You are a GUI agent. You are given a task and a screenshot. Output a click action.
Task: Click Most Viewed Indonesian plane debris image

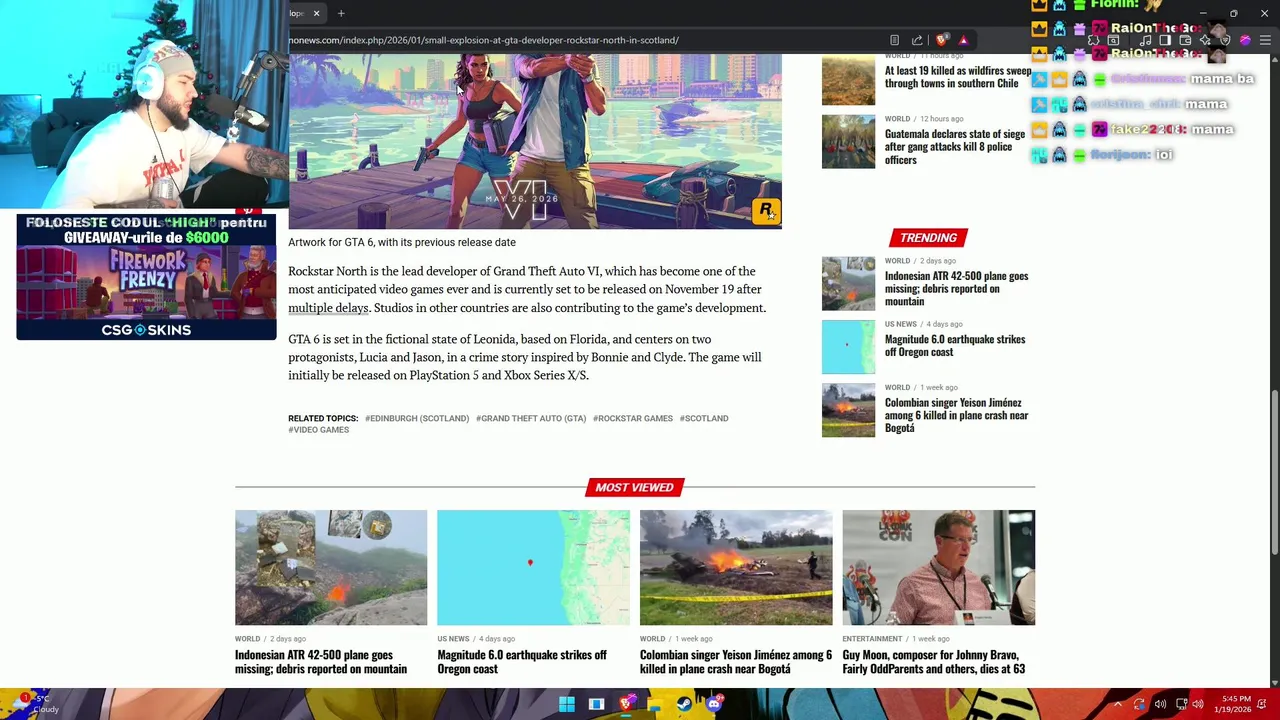[331, 567]
